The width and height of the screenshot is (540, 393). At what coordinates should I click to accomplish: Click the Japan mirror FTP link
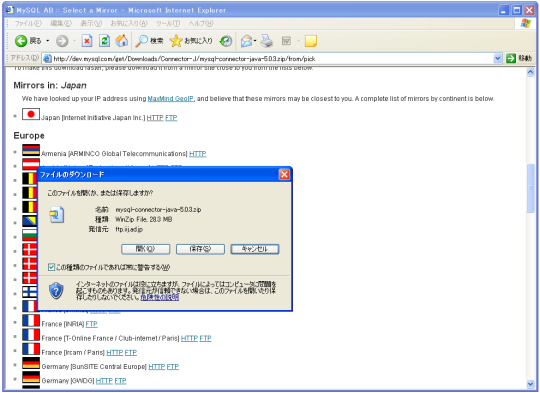(171, 118)
